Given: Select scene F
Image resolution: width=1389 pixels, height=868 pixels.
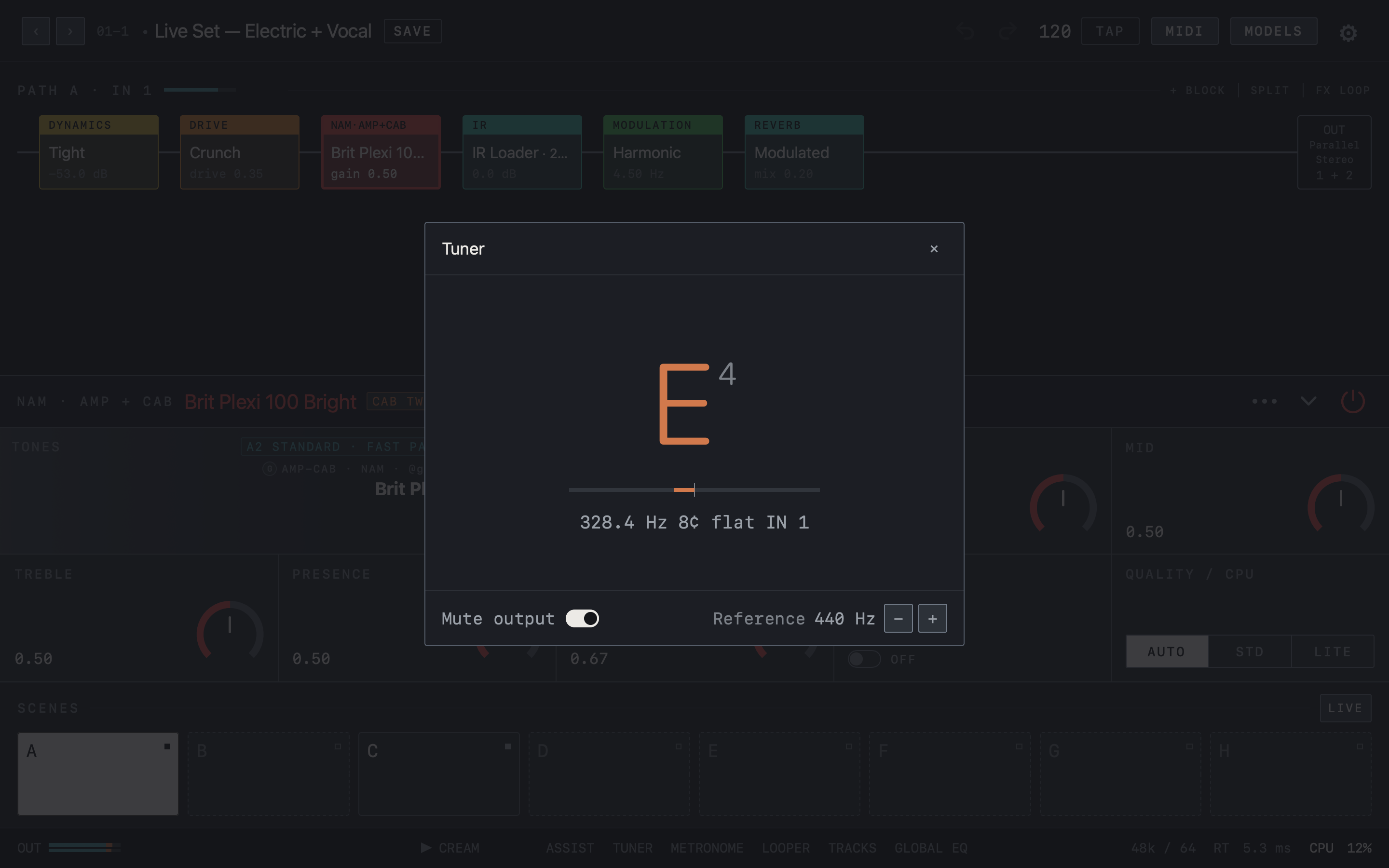Looking at the screenshot, I should click(x=950, y=773).
